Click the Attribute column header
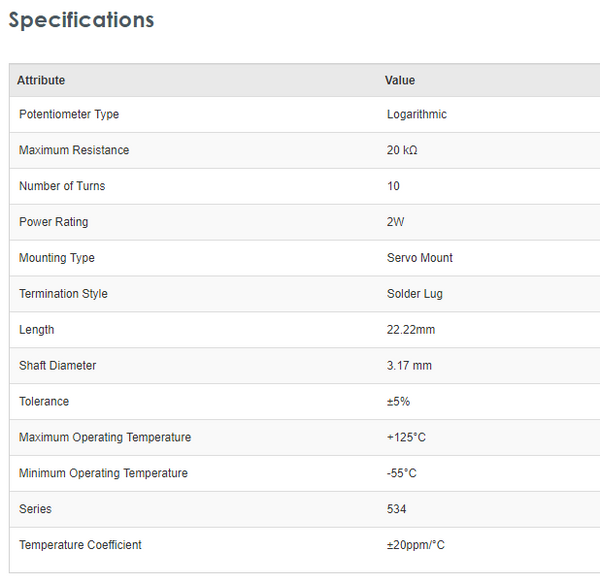 point(41,80)
